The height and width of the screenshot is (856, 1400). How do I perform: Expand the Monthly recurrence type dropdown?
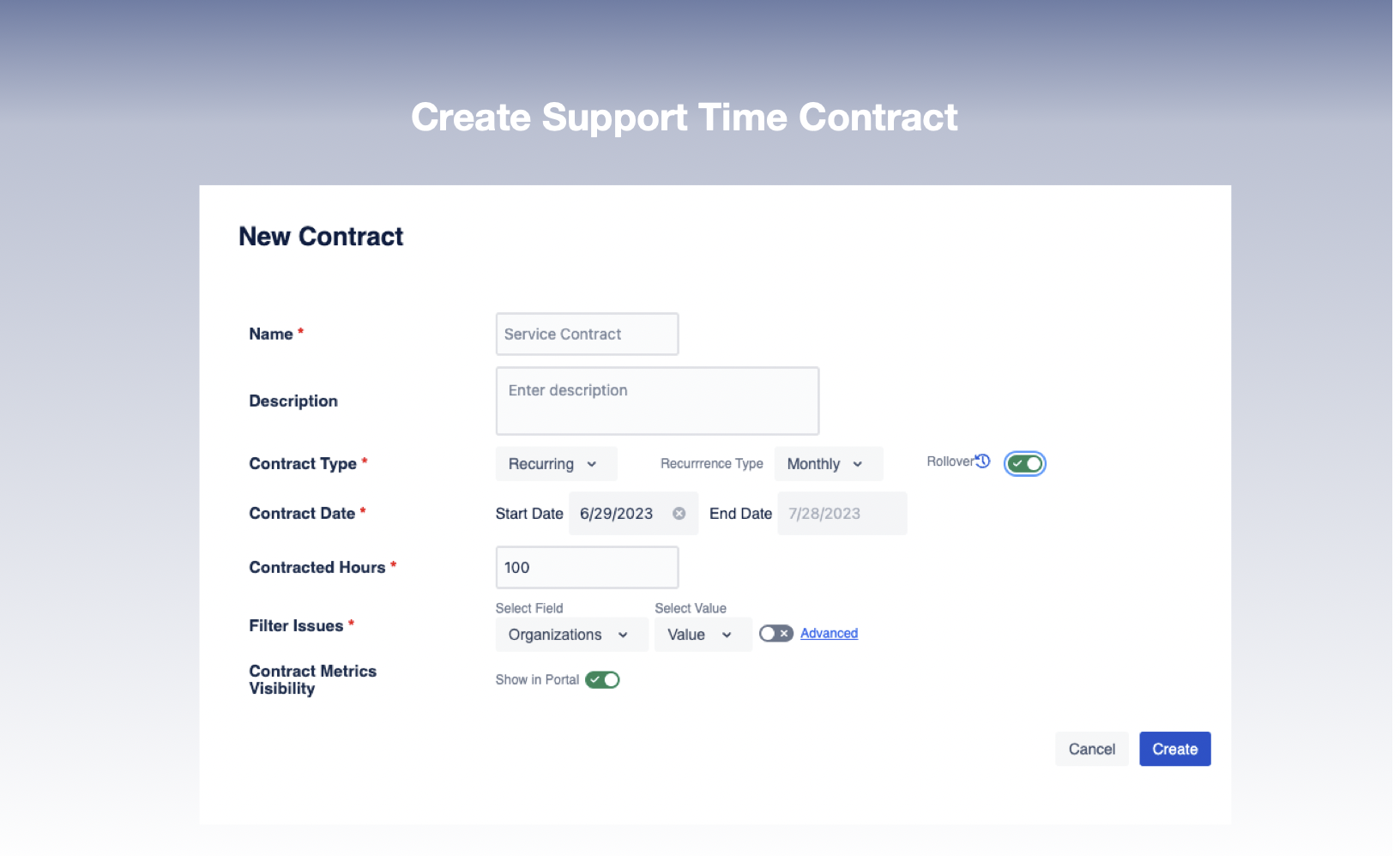pos(827,464)
